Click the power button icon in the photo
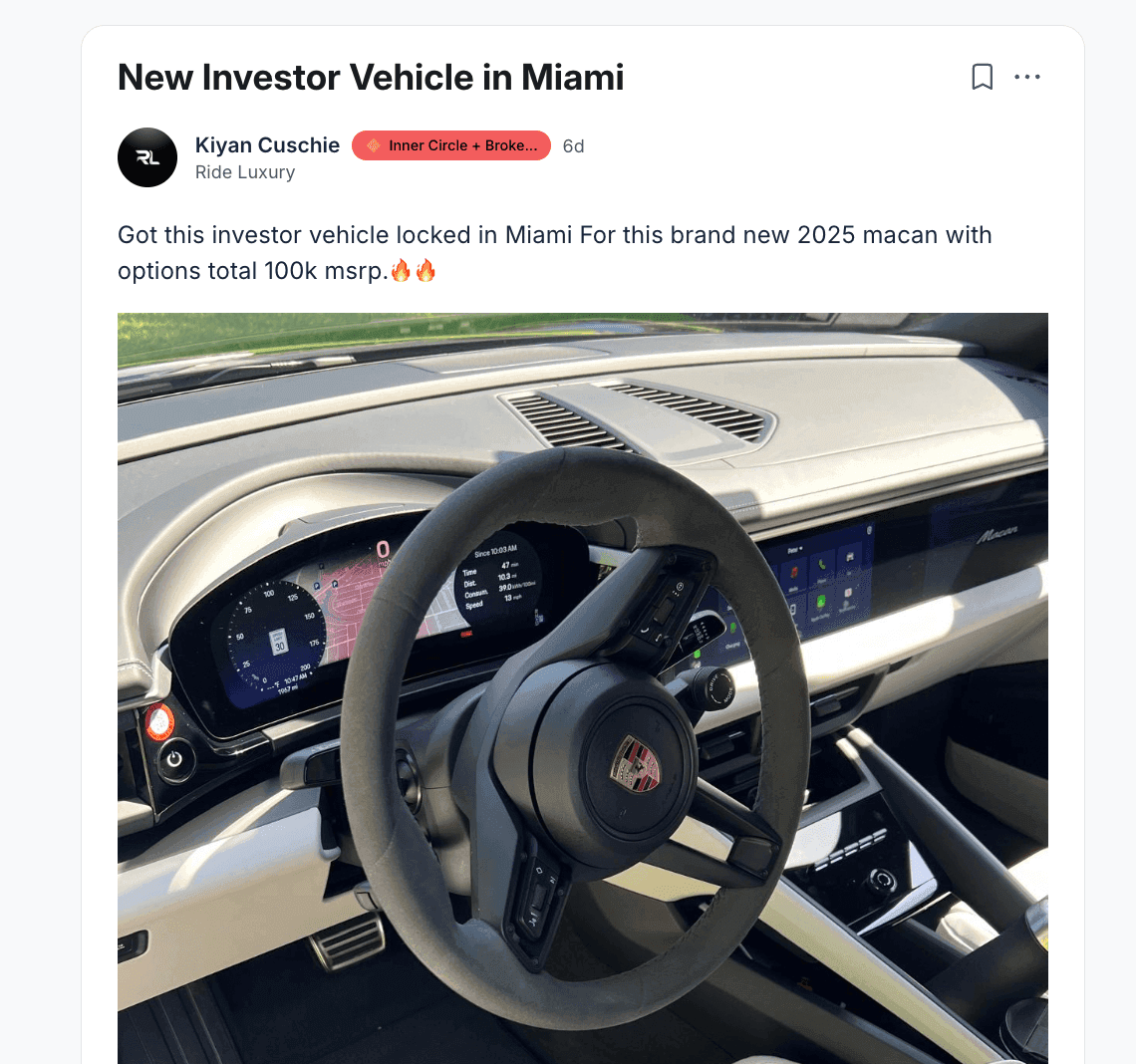This screenshot has height=1064, width=1136. click(x=174, y=759)
